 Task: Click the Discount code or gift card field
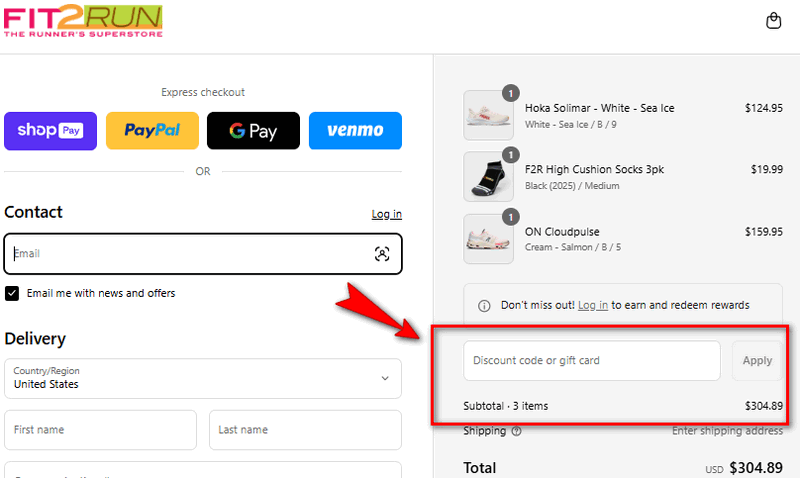tap(591, 361)
